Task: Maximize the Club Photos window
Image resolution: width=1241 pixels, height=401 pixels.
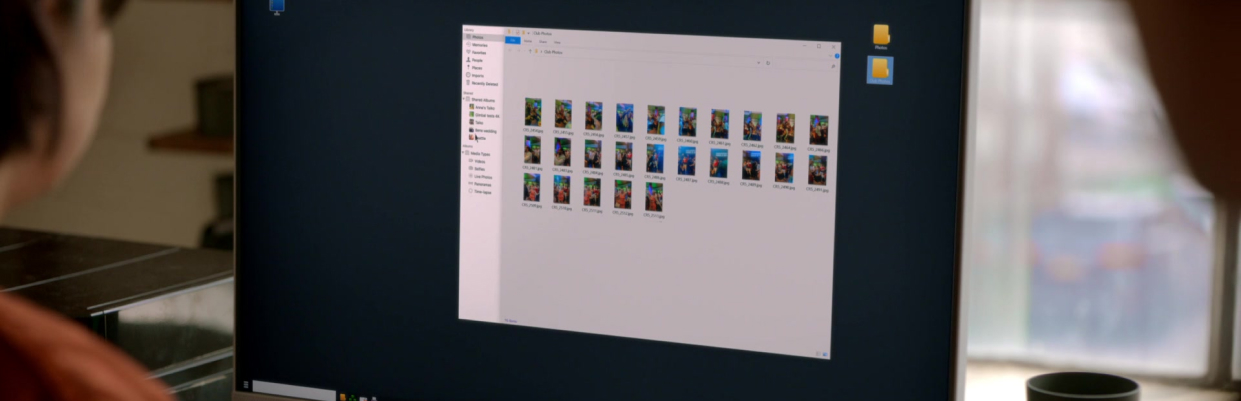Action: coord(819,46)
